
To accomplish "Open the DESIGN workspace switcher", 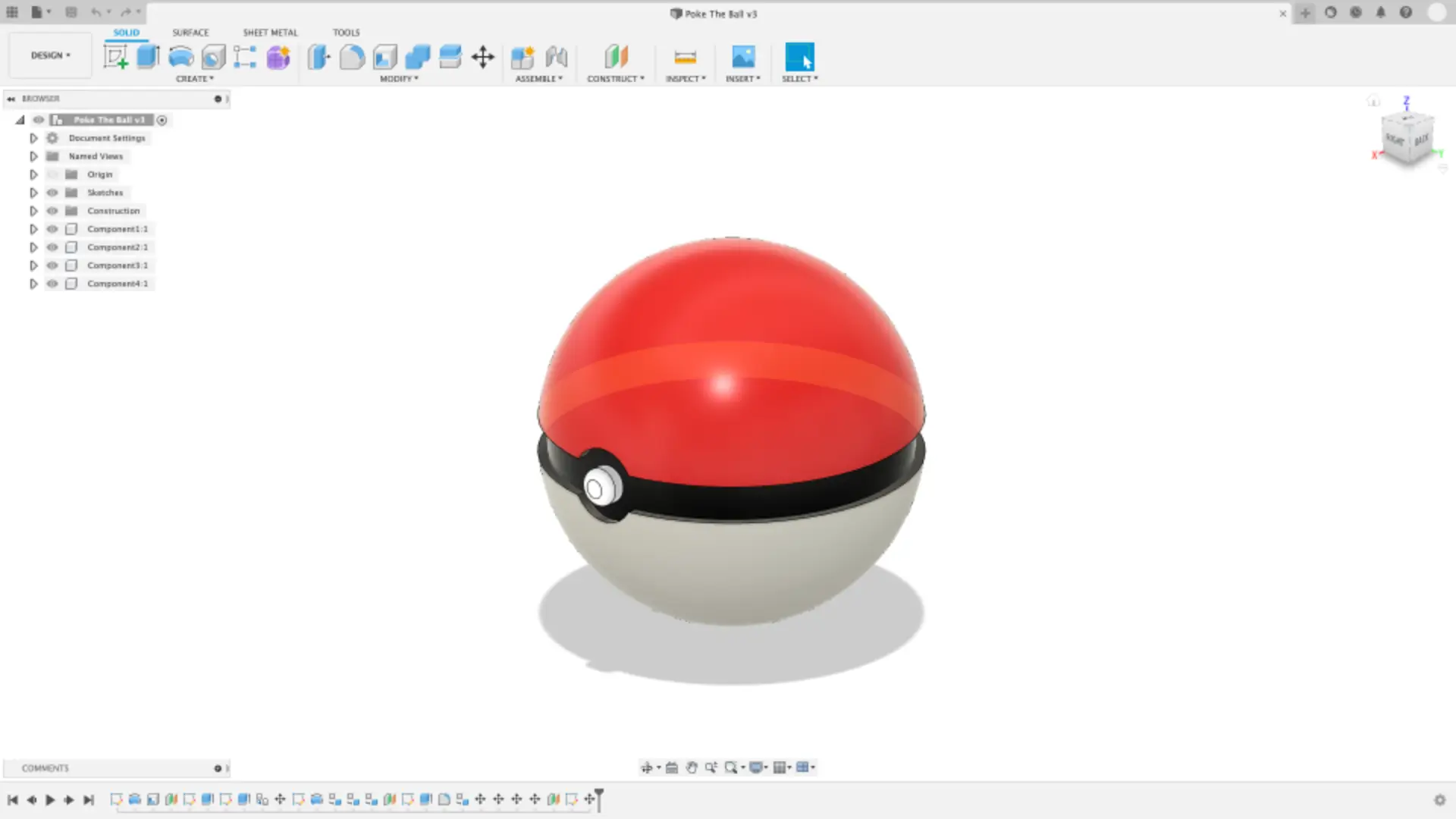I will coord(49,55).
